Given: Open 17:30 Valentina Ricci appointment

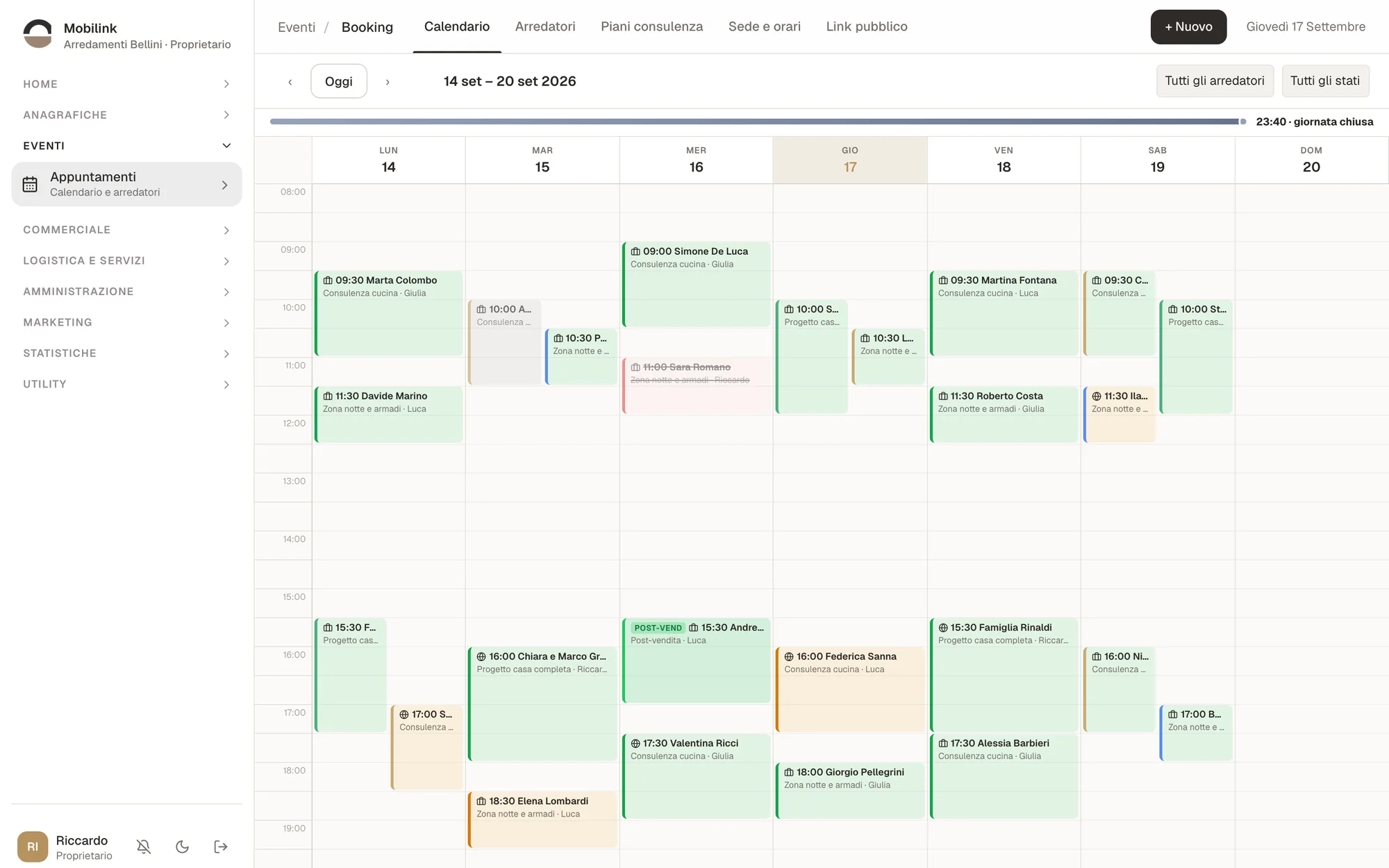Looking at the screenshot, I should coord(697,776).
